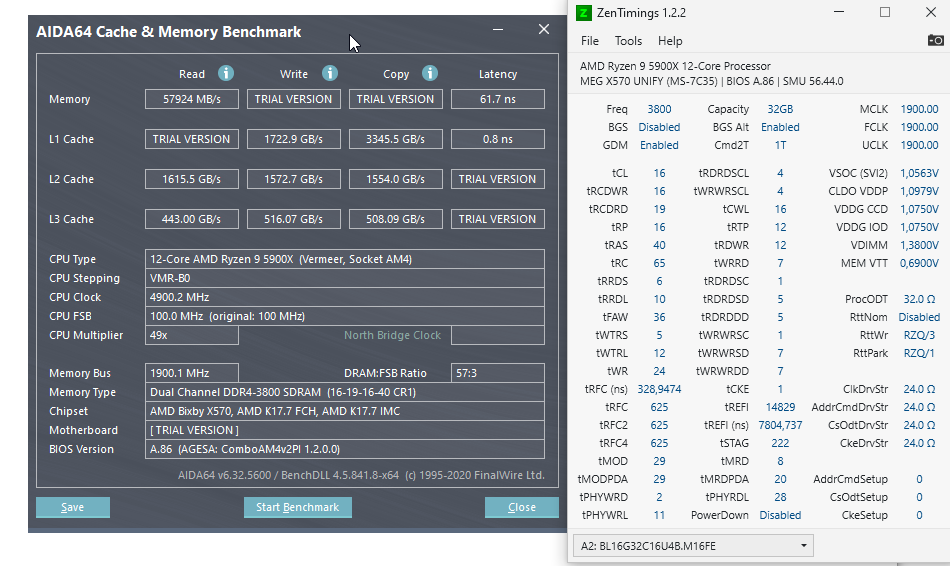Click the FCLK value 1900.00
The width and height of the screenshot is (950, 566).
point(919,127)
